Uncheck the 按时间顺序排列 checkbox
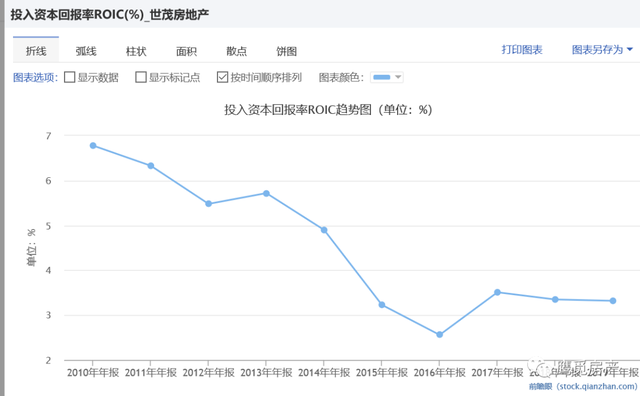This screenshot has height=396, width=640. [x=222, y=77]
